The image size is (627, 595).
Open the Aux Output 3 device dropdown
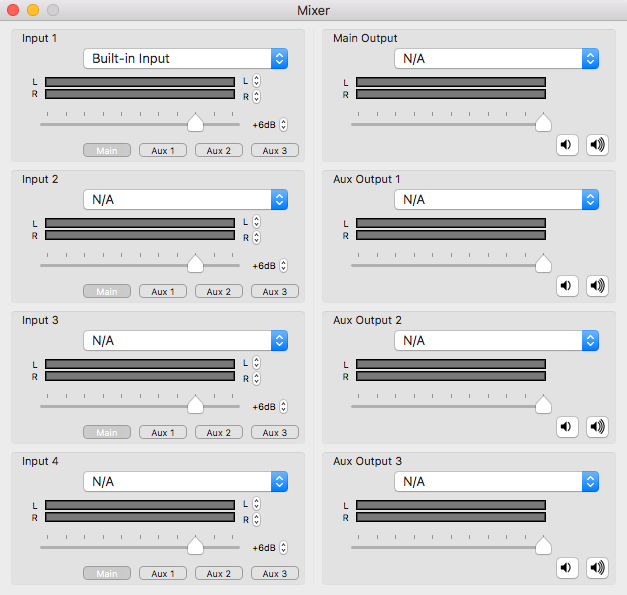(x=496, y=481)
